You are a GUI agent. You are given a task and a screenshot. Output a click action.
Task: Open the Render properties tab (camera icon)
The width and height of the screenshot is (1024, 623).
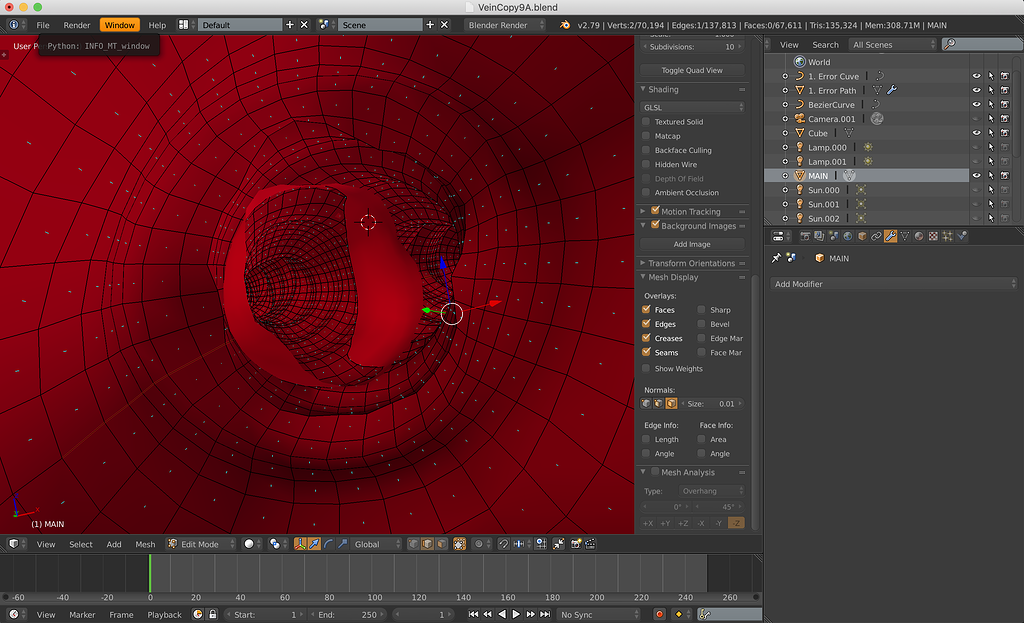pos(805,236)
